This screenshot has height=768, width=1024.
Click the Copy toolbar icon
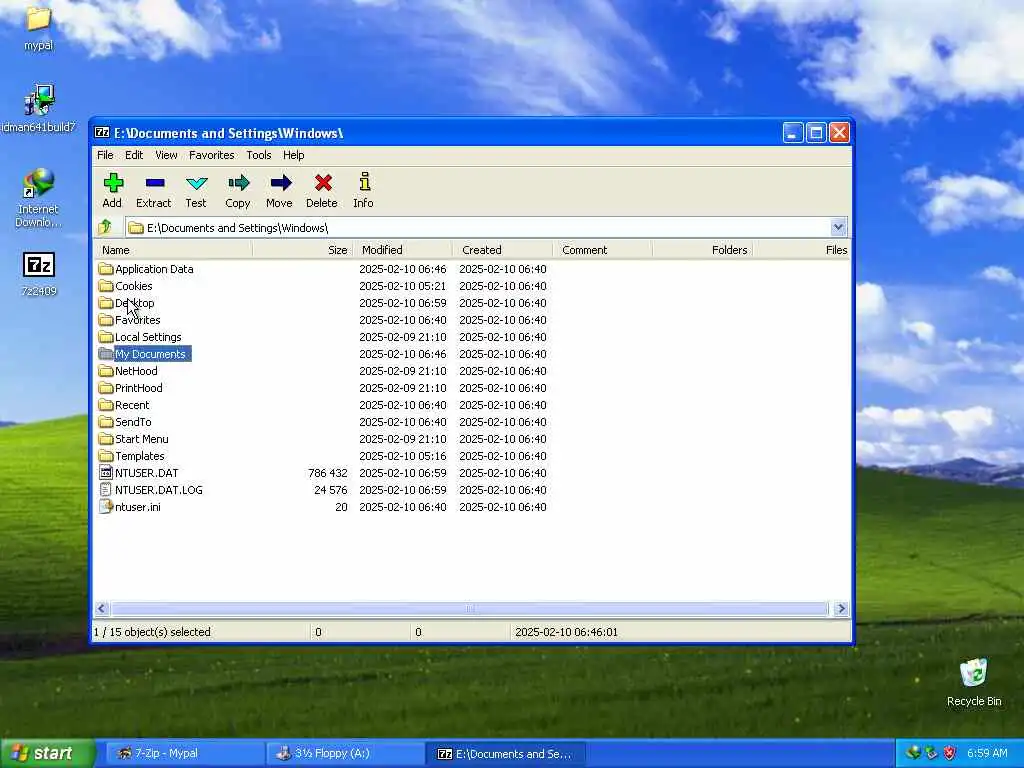pyautogui.click(x=238, y=183)
